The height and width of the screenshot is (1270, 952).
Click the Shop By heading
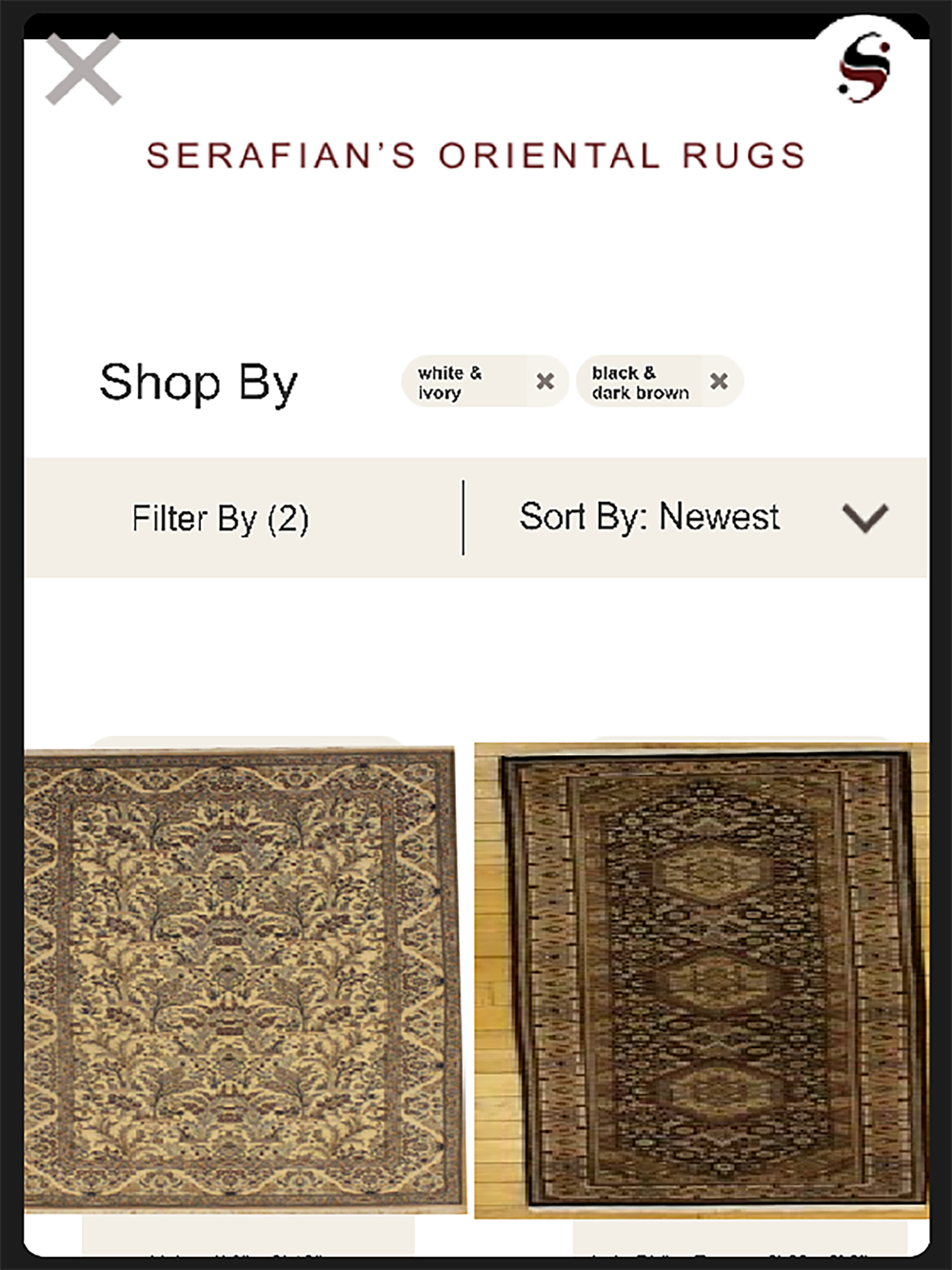(199, 383)
